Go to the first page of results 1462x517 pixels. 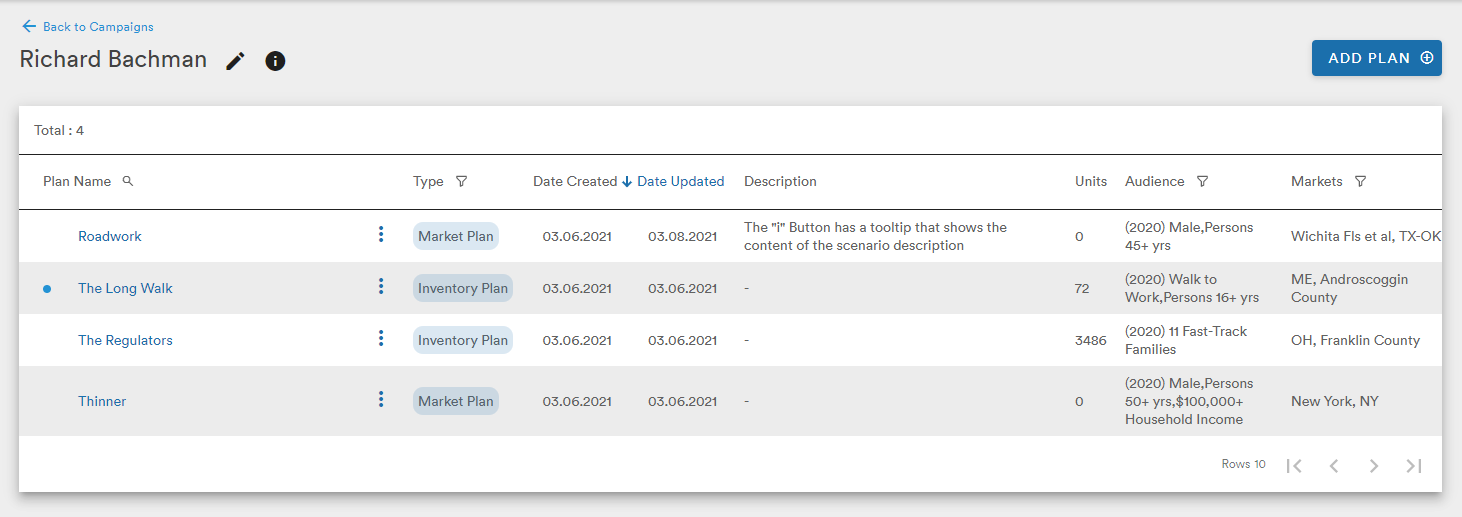point(1294,465)
